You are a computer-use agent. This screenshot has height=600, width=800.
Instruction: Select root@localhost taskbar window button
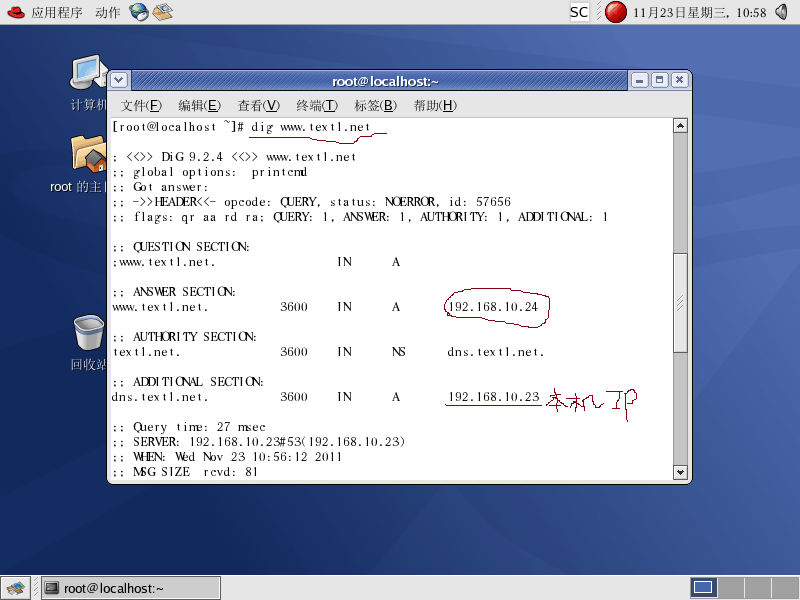130,588
